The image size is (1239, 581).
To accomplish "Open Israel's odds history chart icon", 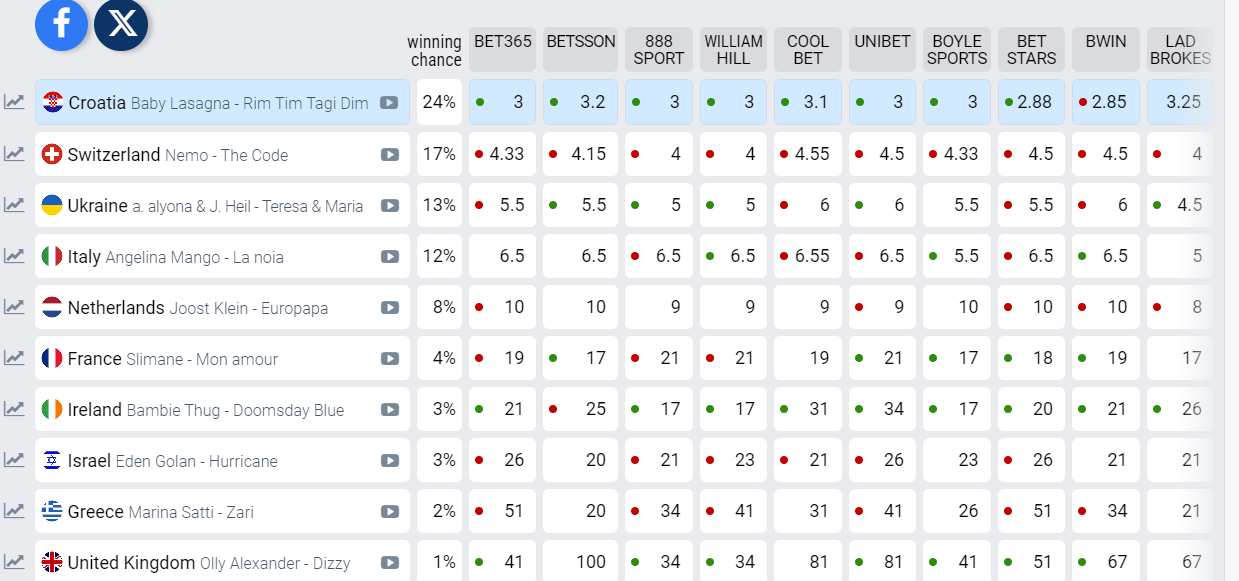I will click(14, 460).
